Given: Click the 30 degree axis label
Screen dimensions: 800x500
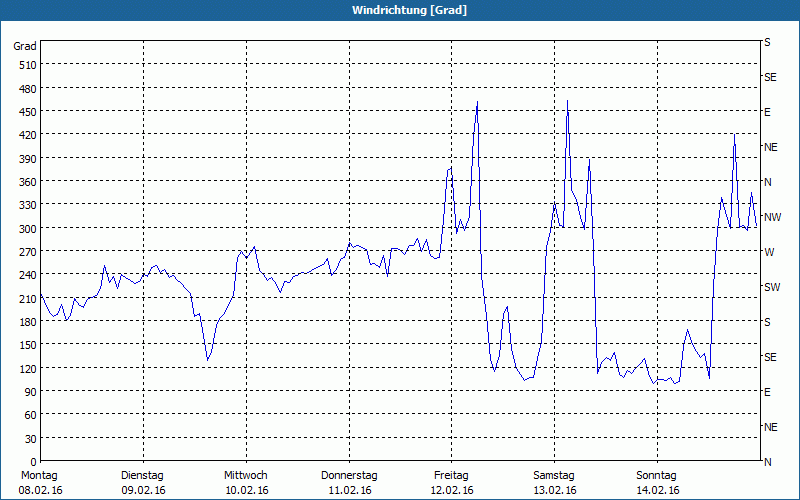Looking at the screenshot, I should [31, 439].
